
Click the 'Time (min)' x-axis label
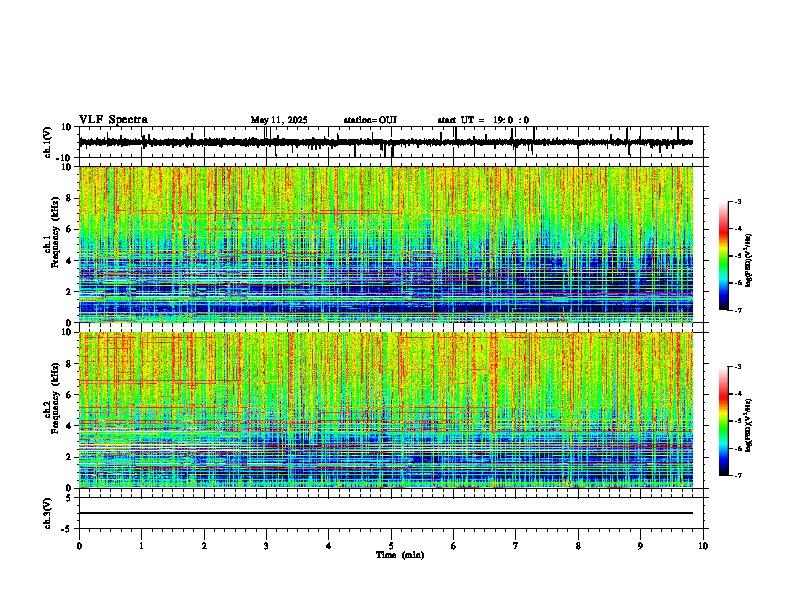pos(400,555)
